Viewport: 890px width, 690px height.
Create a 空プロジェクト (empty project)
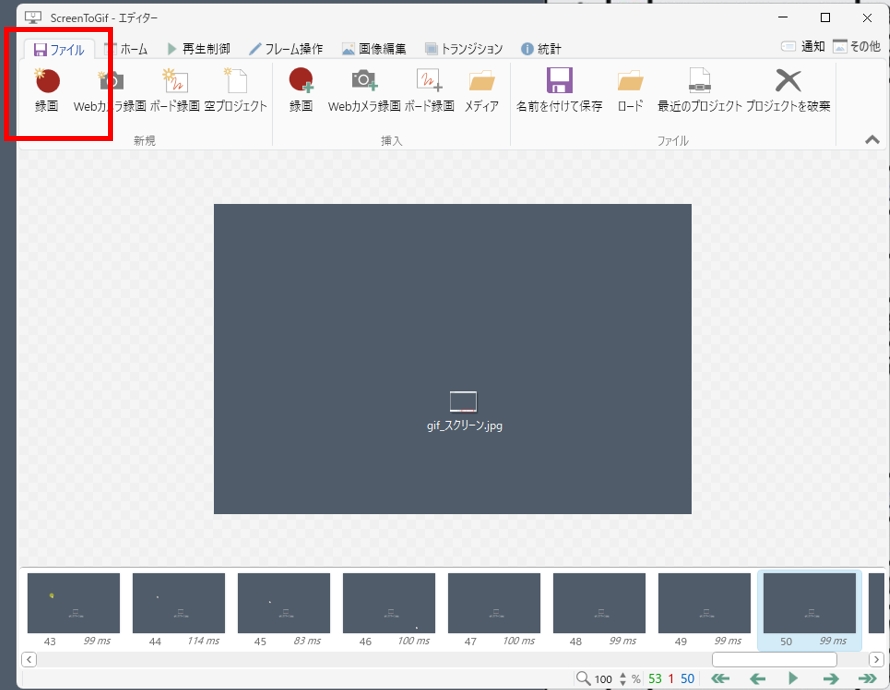(x=236, y=89)
